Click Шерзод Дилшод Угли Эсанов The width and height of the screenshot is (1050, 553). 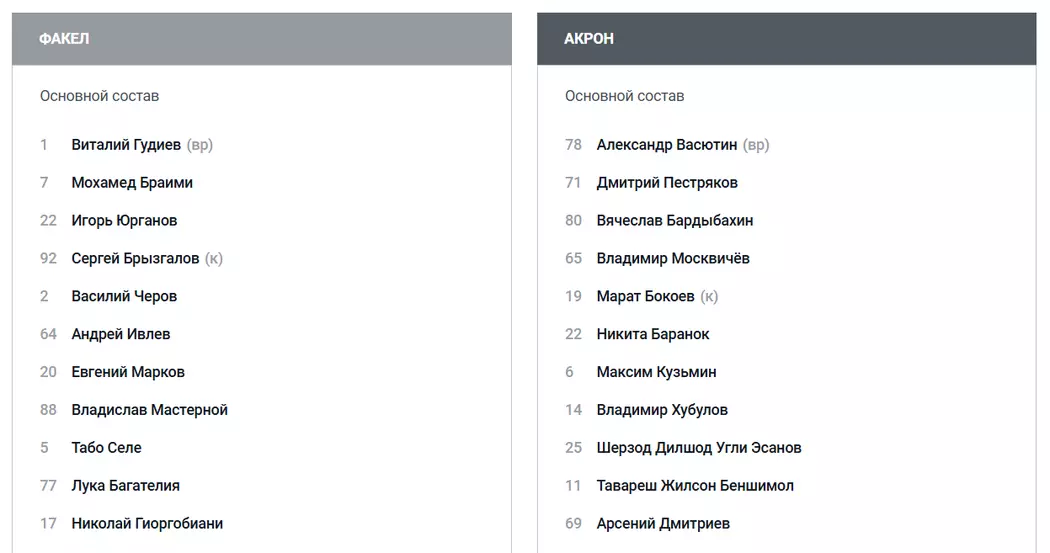pyautogui.click(x=699, y=449)
